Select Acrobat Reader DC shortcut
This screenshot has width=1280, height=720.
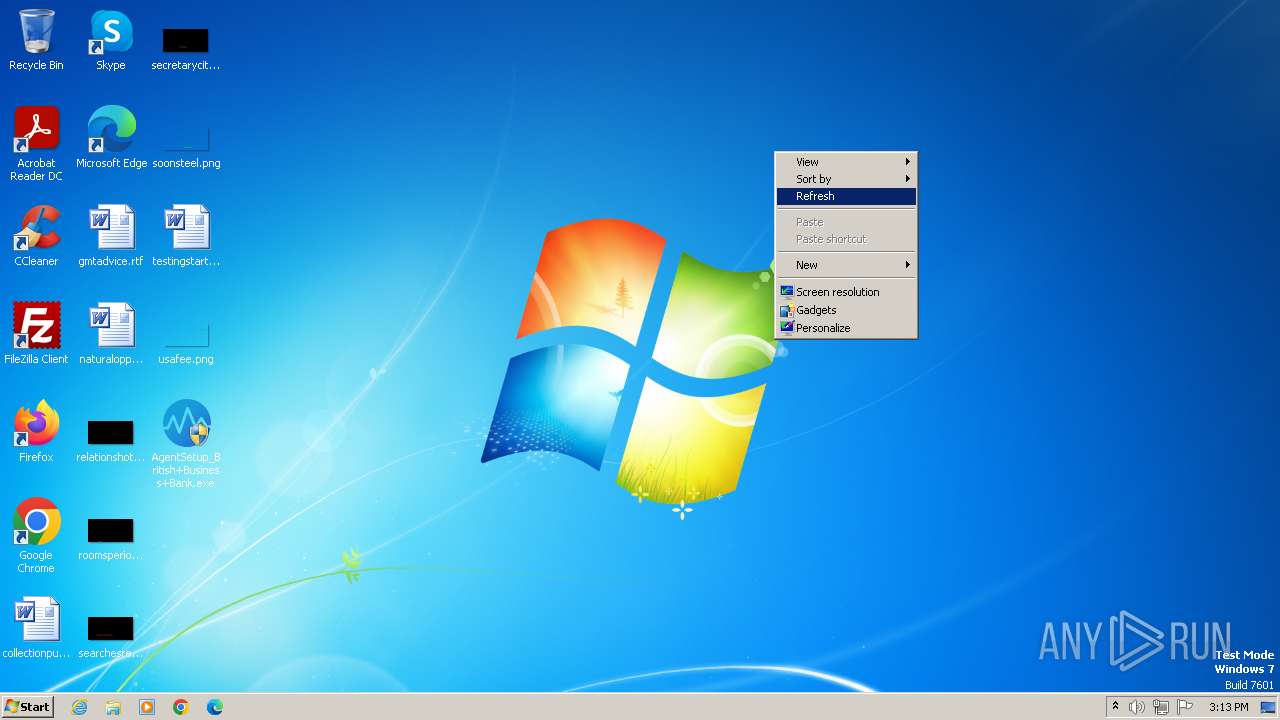point(36,144)
